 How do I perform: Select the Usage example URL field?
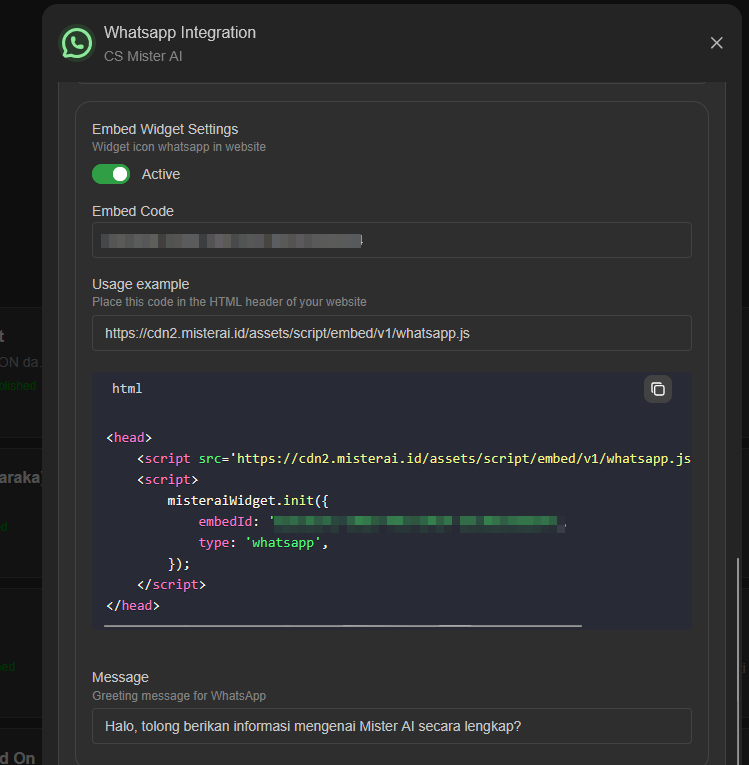pos(391,333)
